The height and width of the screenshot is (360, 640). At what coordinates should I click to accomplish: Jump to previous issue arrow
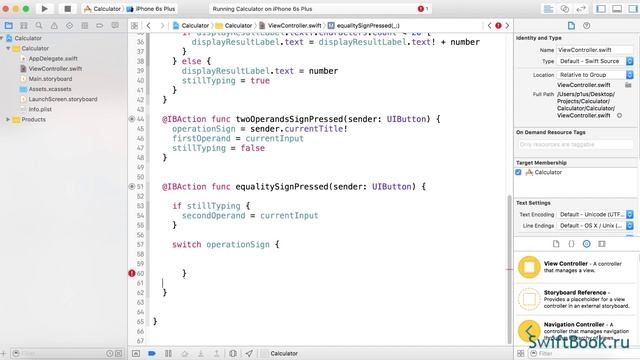tap(489, 26)
